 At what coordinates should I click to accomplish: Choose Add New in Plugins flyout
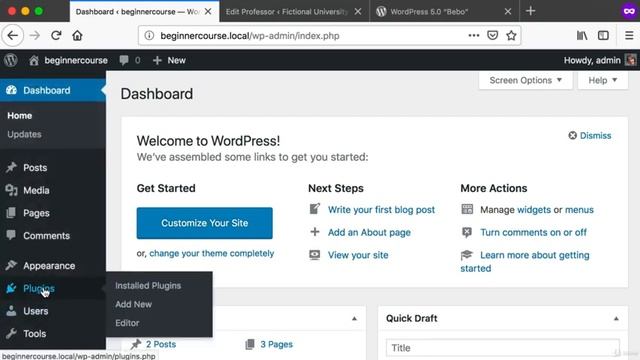coord(133,304)
